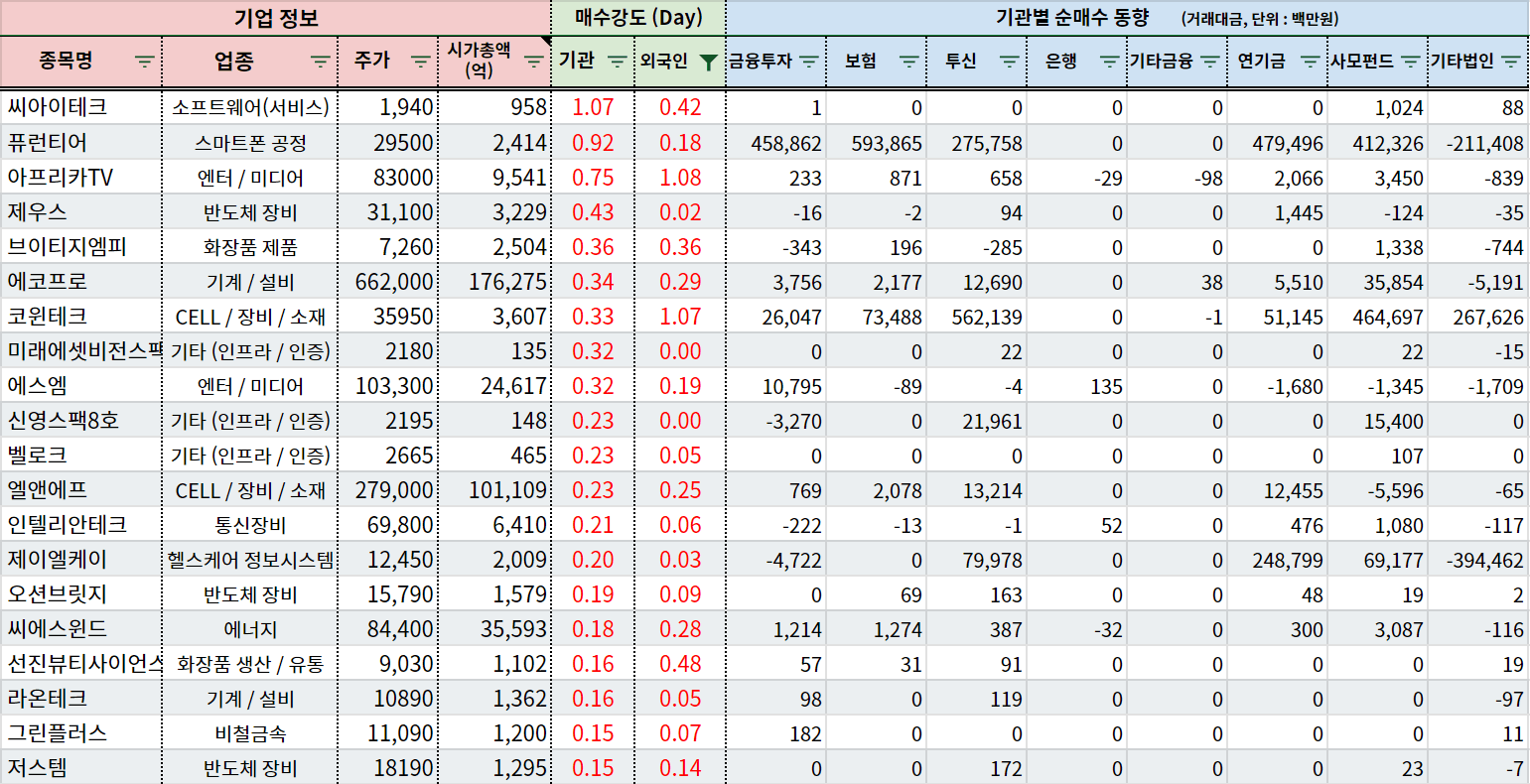Select the 에너지 sector cell
1530x784 pixels.
[x=250, y=628]
